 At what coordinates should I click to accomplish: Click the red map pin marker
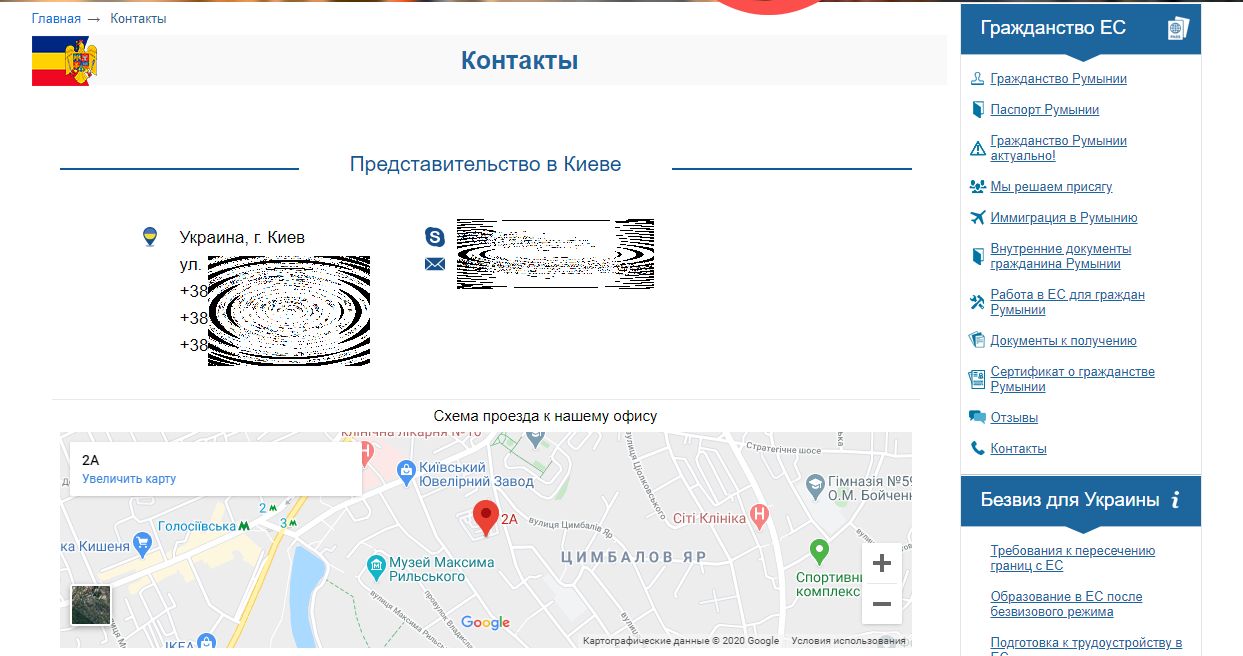(x=485, y=517)
